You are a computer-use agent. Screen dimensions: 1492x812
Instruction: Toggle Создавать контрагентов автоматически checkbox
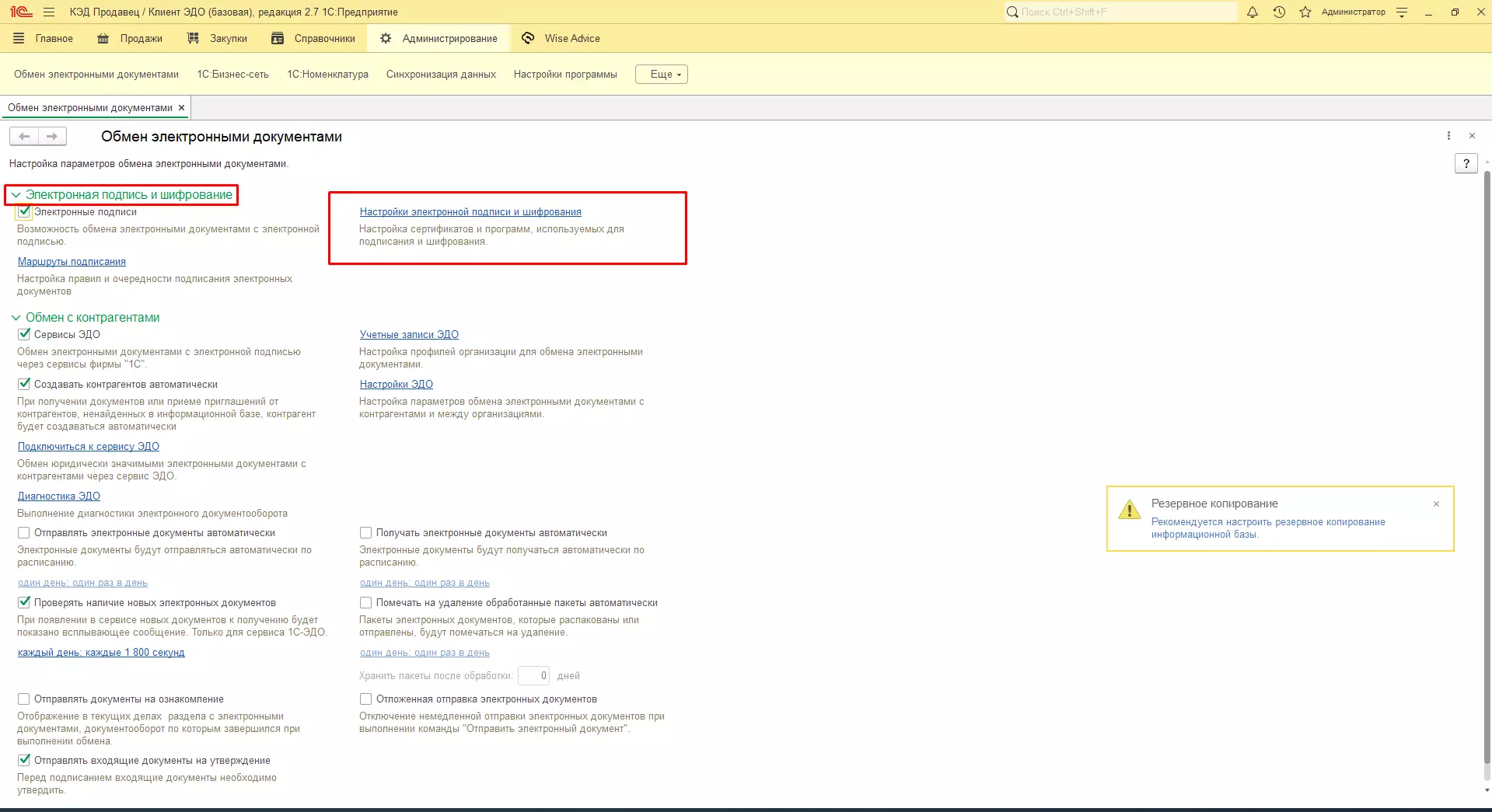pos(24,385)
